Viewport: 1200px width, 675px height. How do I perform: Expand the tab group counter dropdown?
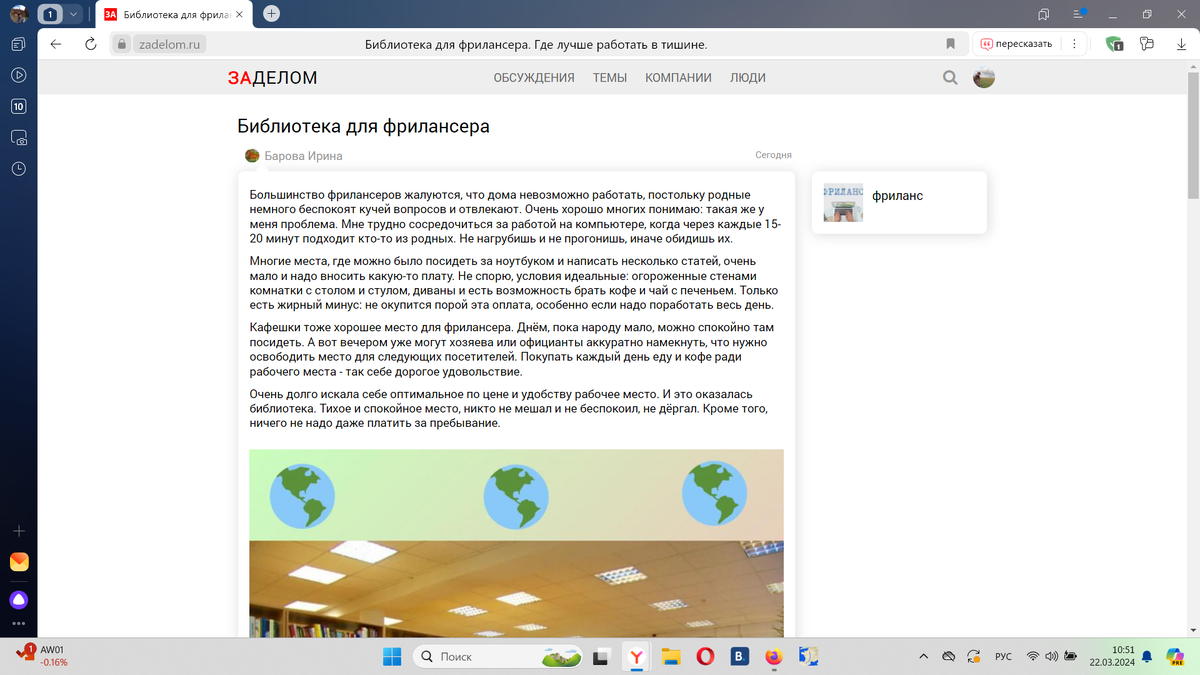click(74, 14)
